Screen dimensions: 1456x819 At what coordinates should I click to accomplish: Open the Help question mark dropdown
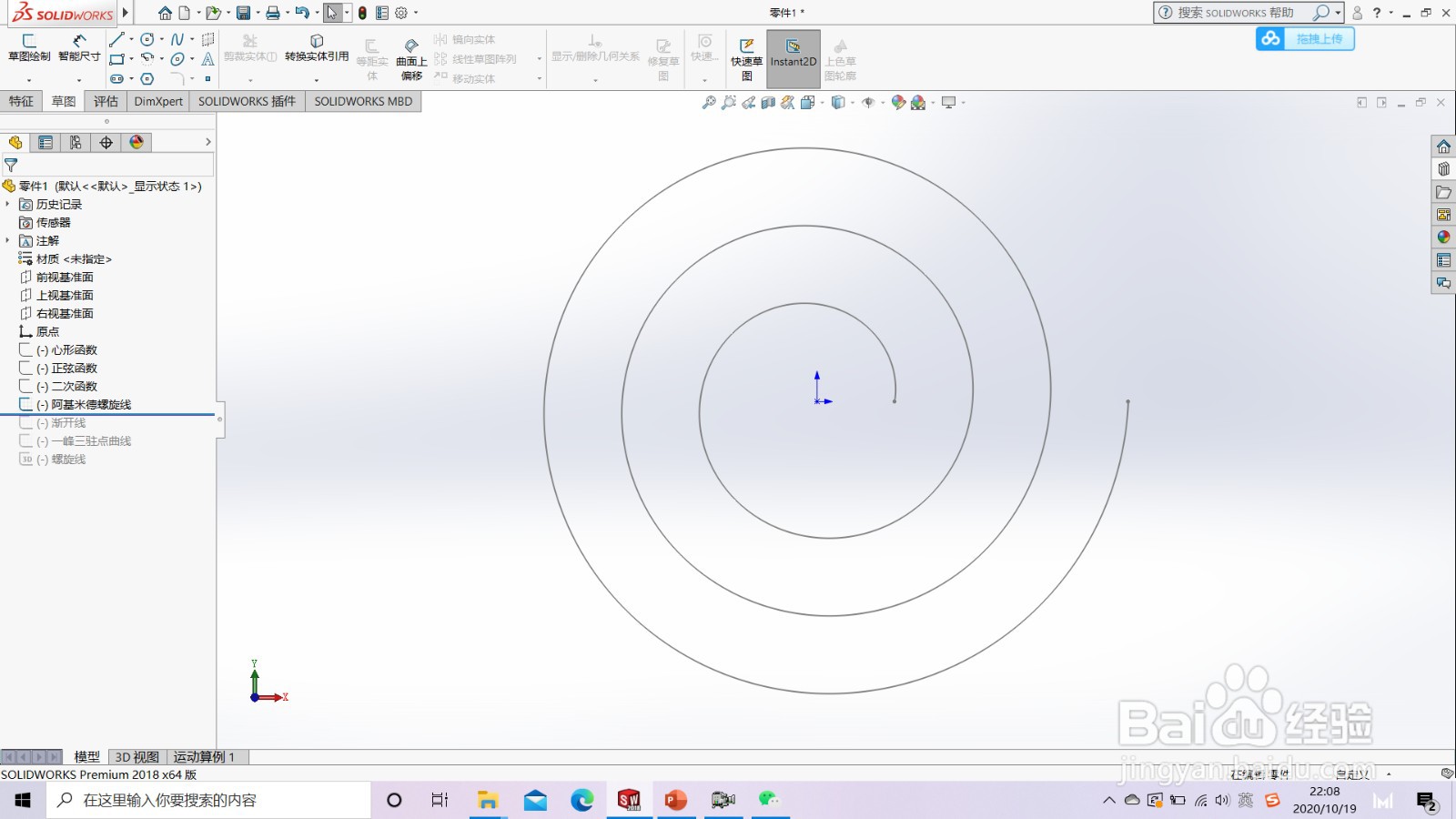pos(1391,13)
